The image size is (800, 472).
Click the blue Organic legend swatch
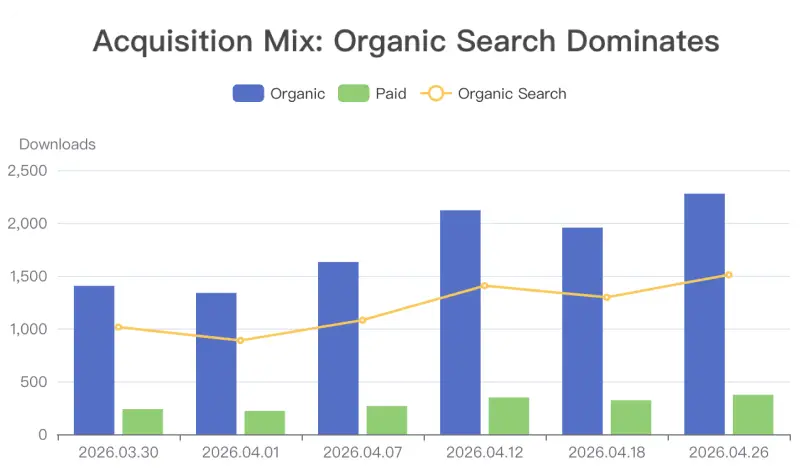tap(248, 93)
